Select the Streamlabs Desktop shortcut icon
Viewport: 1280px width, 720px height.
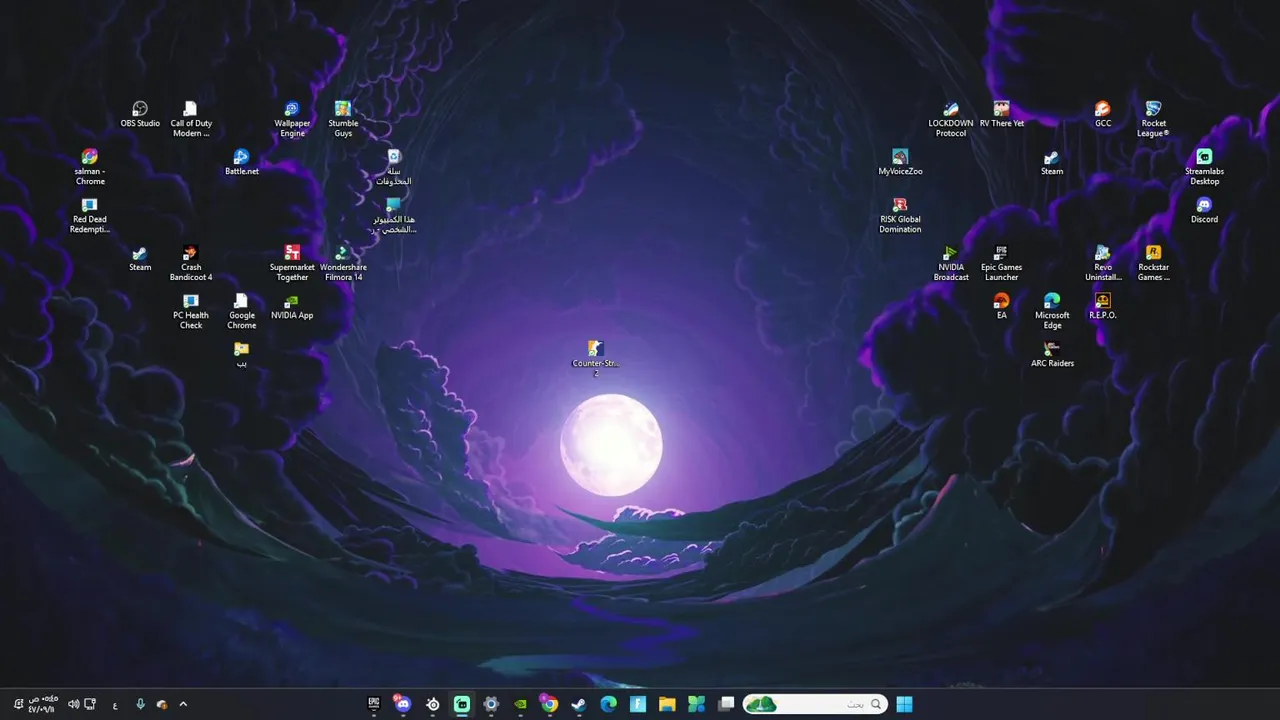coord(1204,166)
